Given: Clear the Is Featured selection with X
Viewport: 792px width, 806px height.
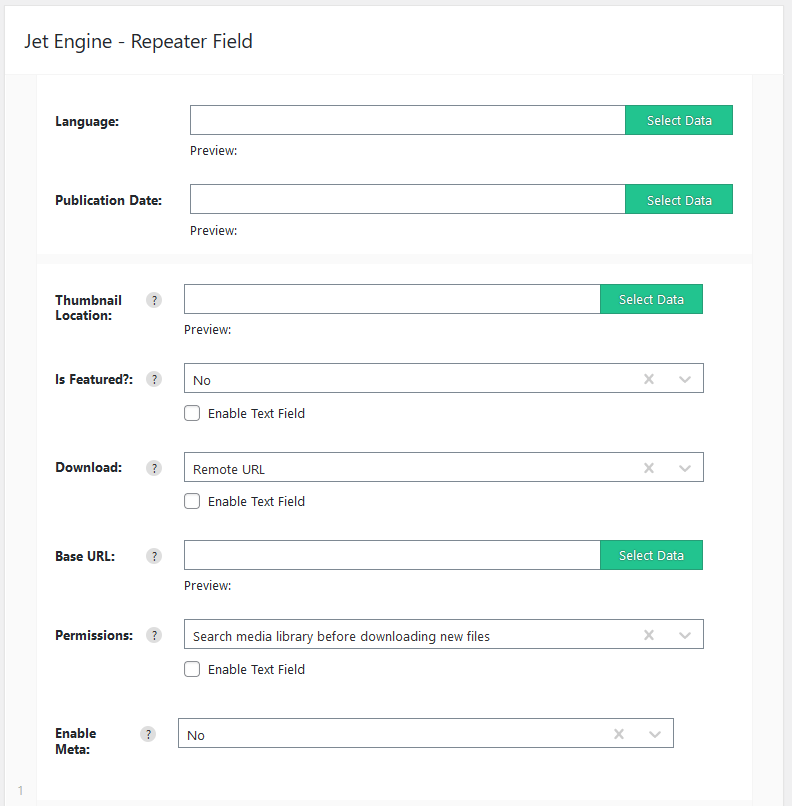Looking at the screenshot, I should click(649, 379).
